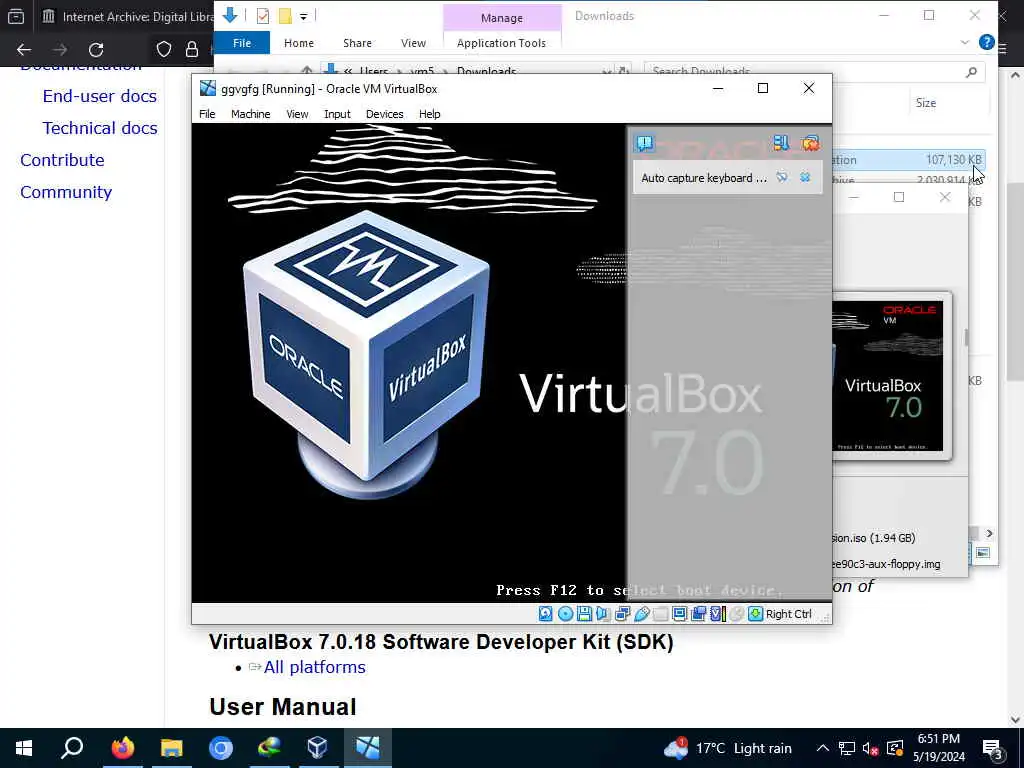Open File Explorer Help question mark

click(986, 43)
